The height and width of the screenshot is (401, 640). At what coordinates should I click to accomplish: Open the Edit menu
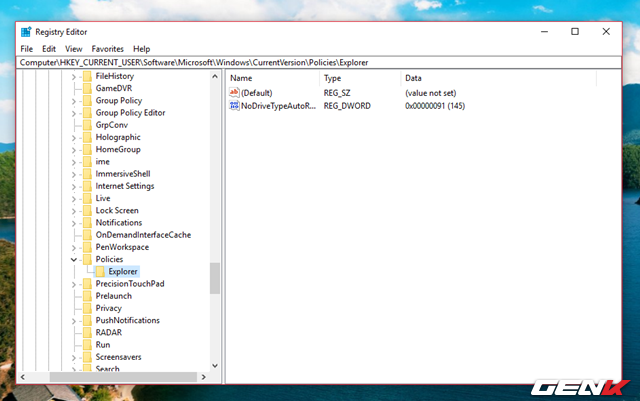tap(49, 49)
